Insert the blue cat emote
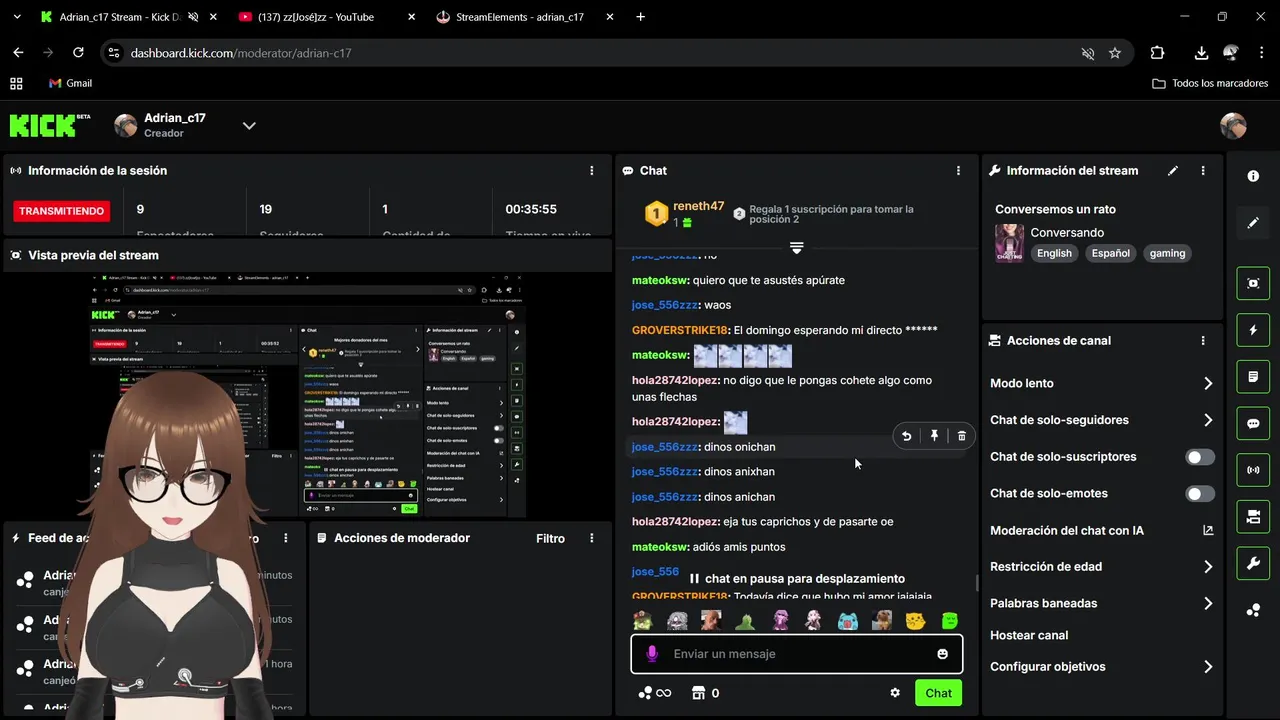1280x720 pixels. tap(847, 621)
